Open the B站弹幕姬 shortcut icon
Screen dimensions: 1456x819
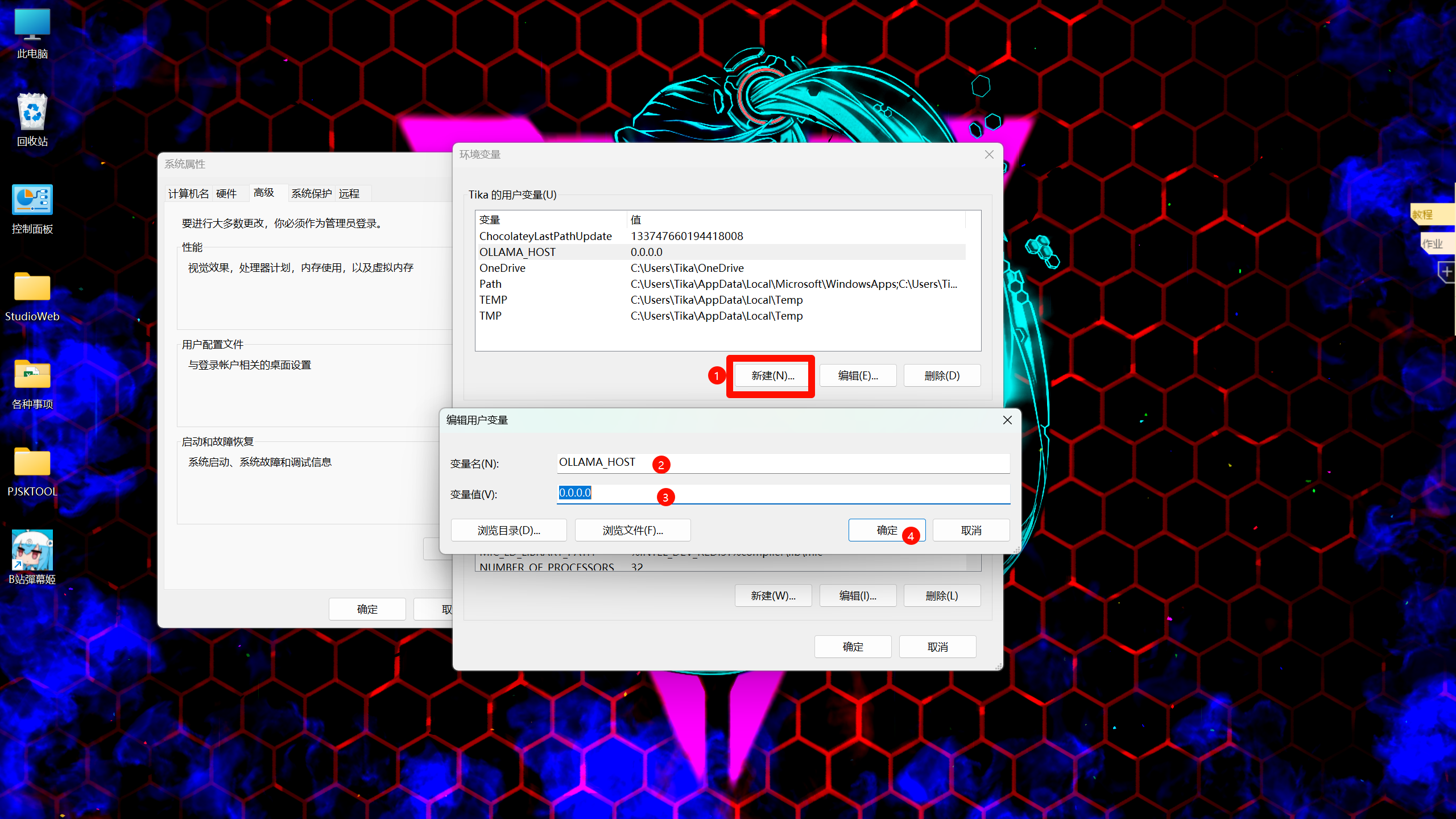[x=32, y=551]
